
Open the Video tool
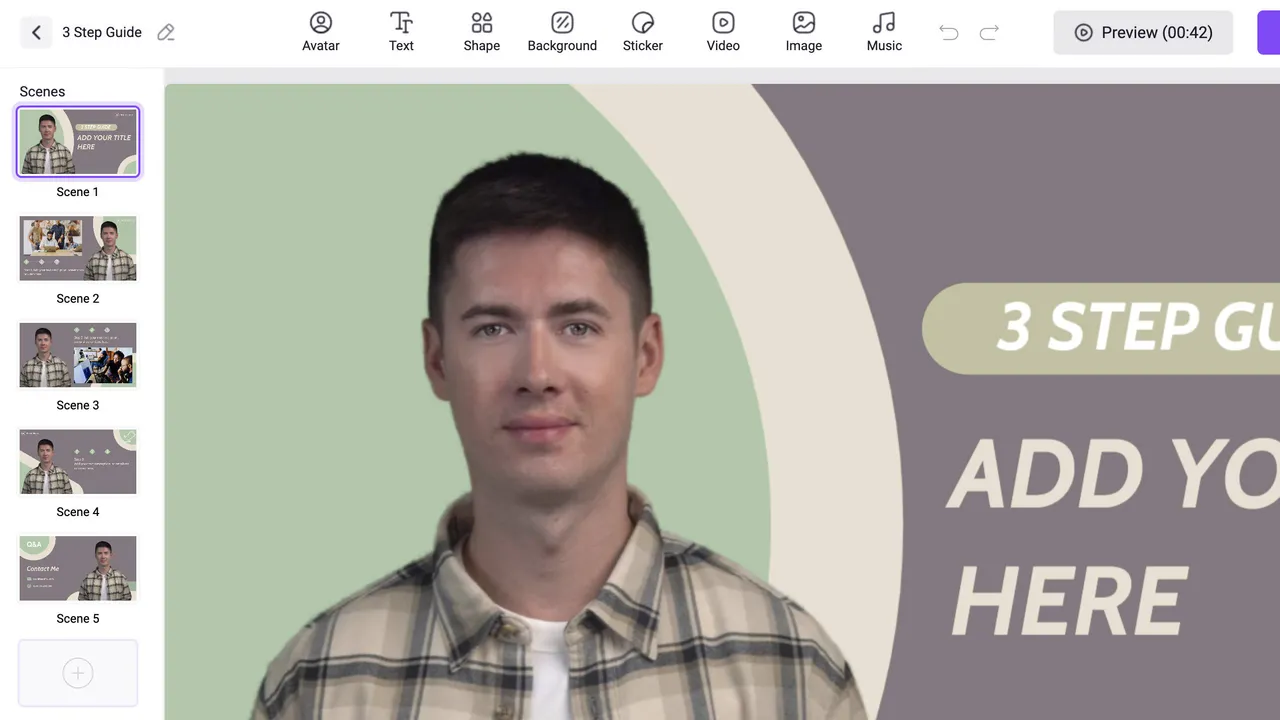tap(723, 32)
